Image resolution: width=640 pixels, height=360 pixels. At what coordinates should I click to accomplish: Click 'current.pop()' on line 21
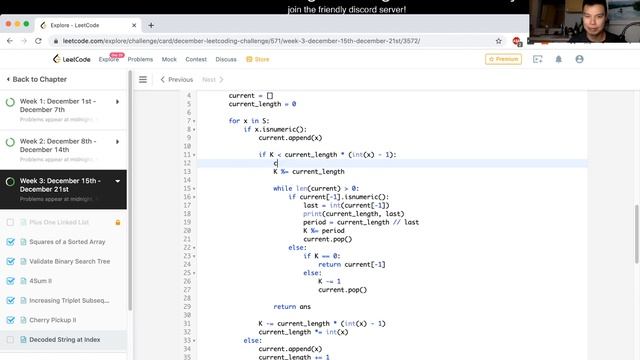[x=327, y=239]
